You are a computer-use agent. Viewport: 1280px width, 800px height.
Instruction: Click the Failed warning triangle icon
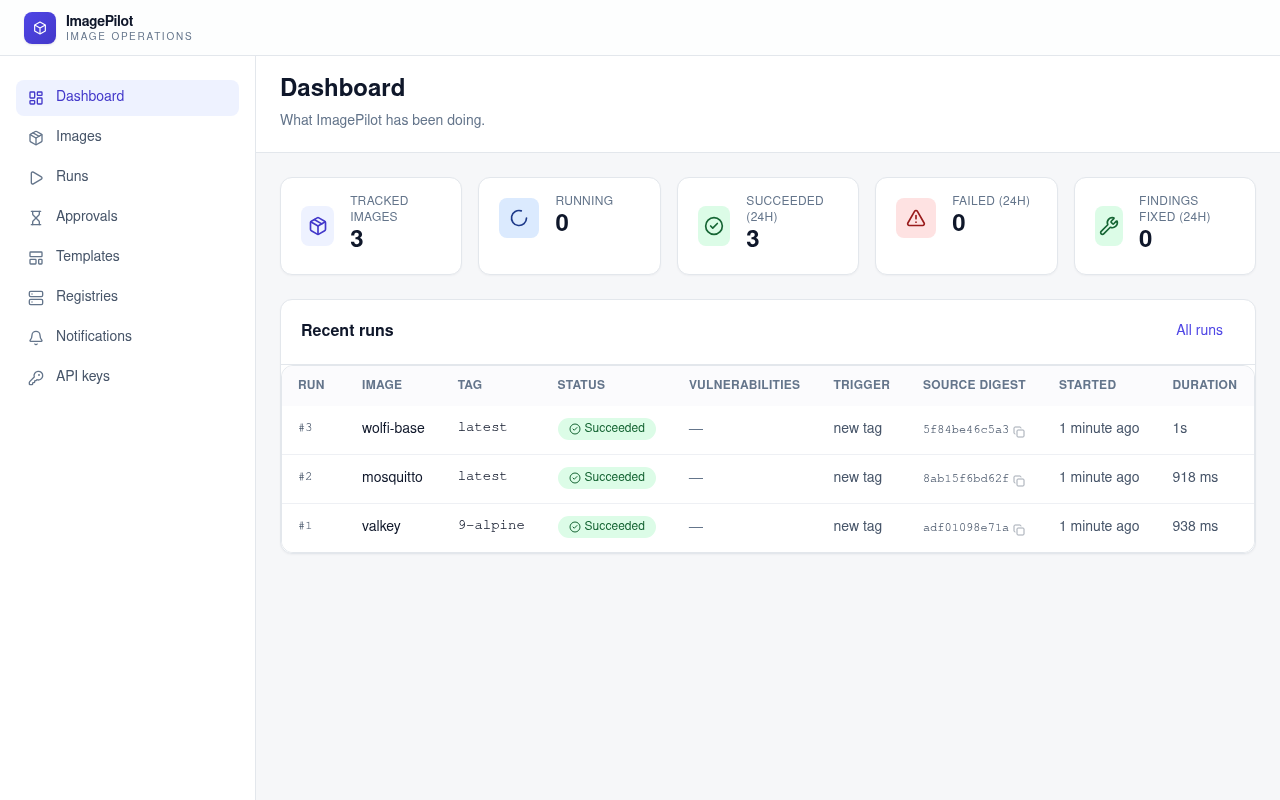pyautogui.click(x=916, y=218)
